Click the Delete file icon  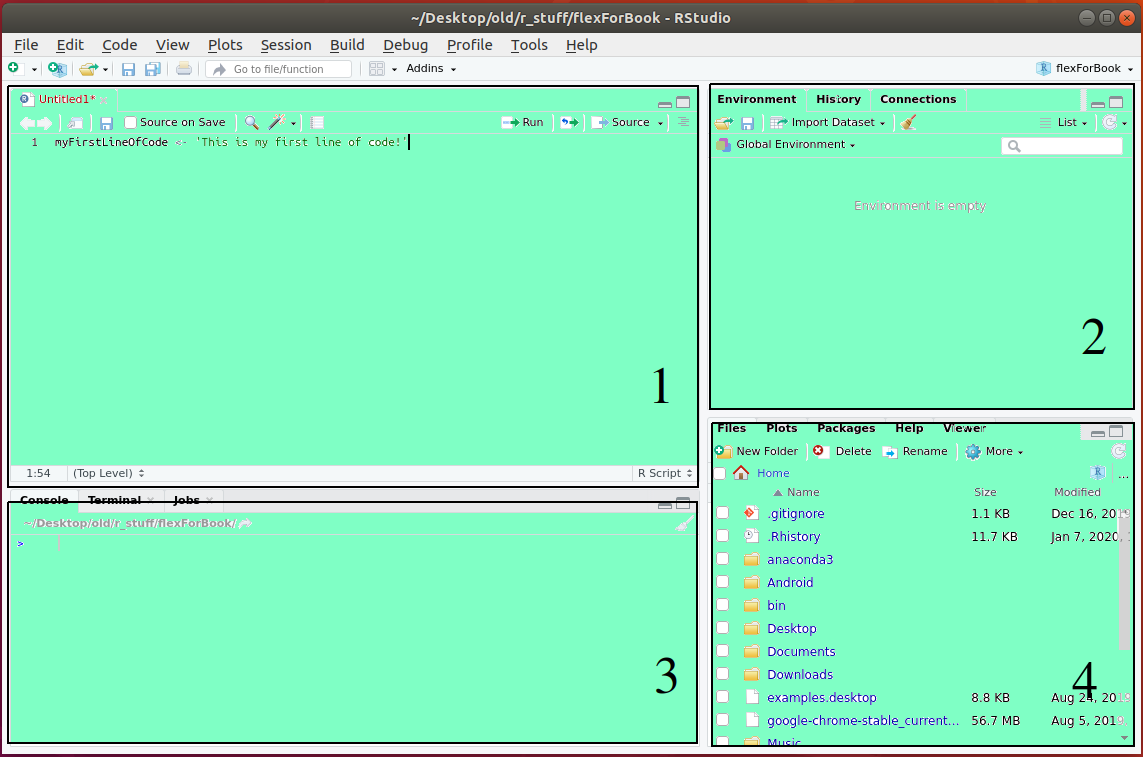821,451
